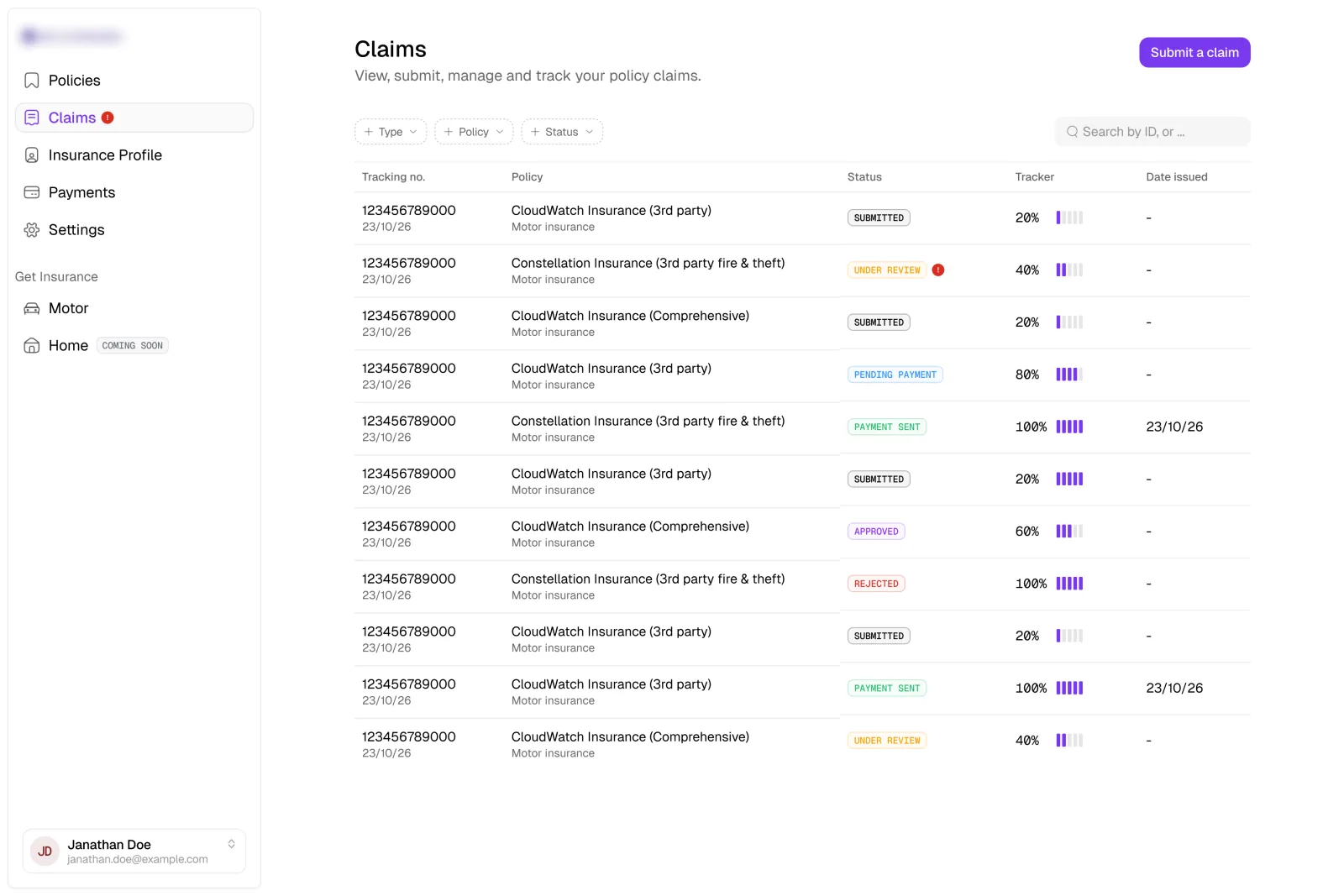
Task: Click the red warning icon beside UNDER REVIEW
Action: pyautogui.click(x=938, y=270)
